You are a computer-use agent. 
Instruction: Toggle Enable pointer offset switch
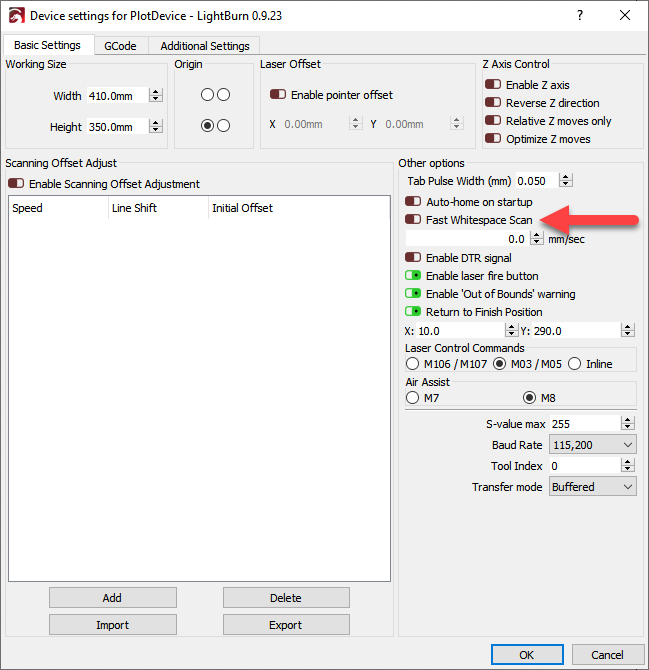coord(278,94)
